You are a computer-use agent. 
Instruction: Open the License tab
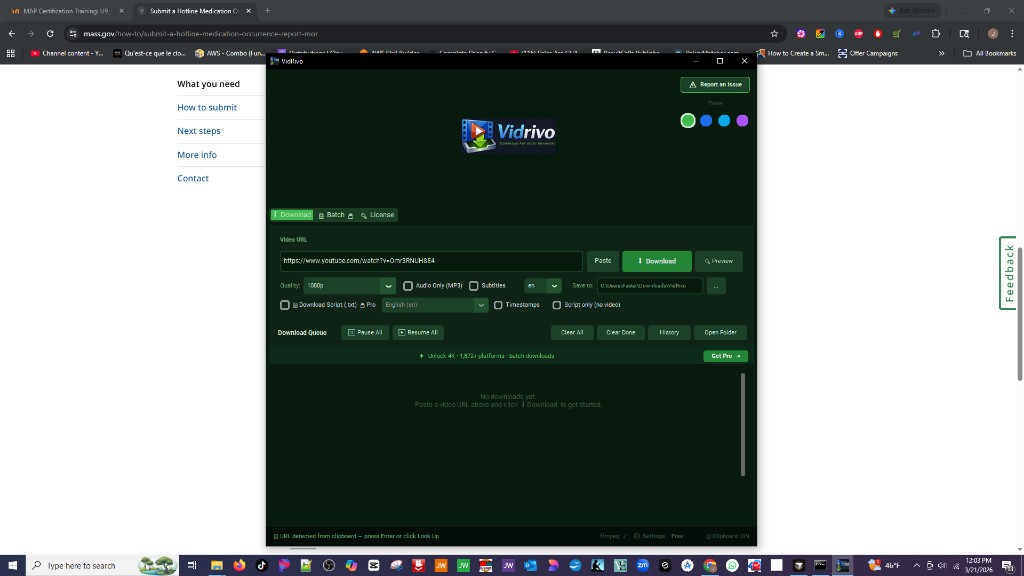377,215
